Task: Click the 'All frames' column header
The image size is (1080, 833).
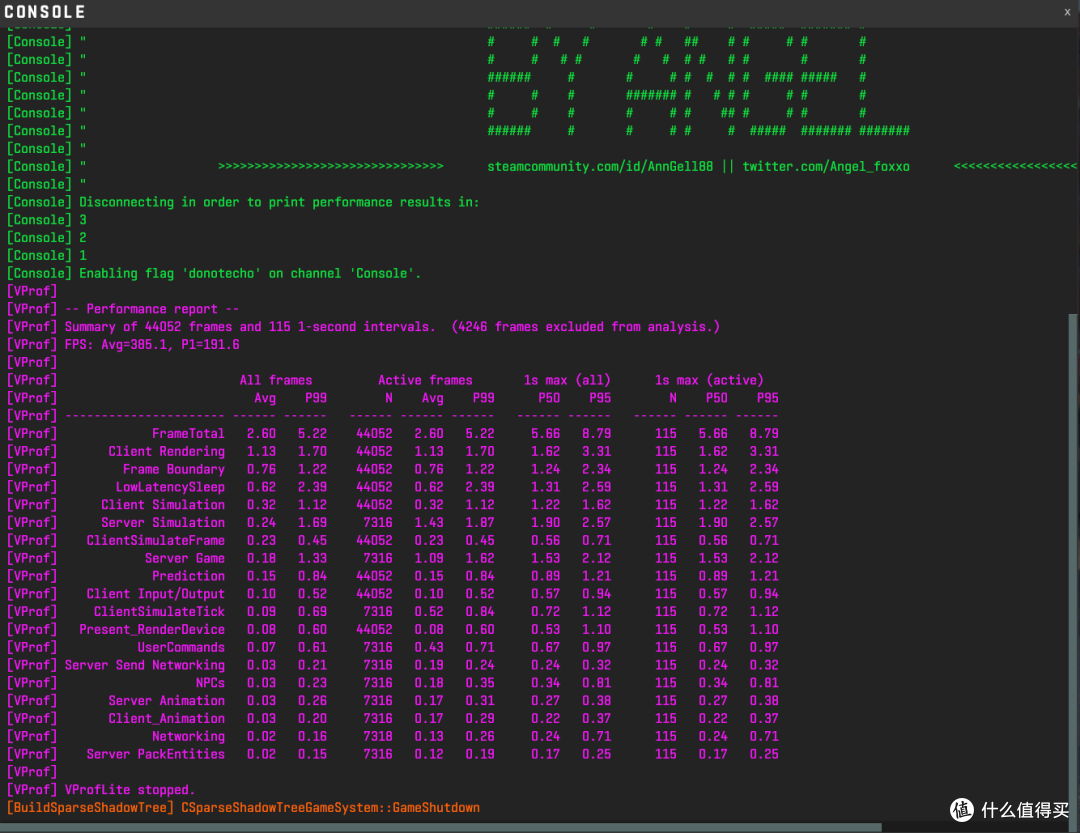Action: coord(276,380)
